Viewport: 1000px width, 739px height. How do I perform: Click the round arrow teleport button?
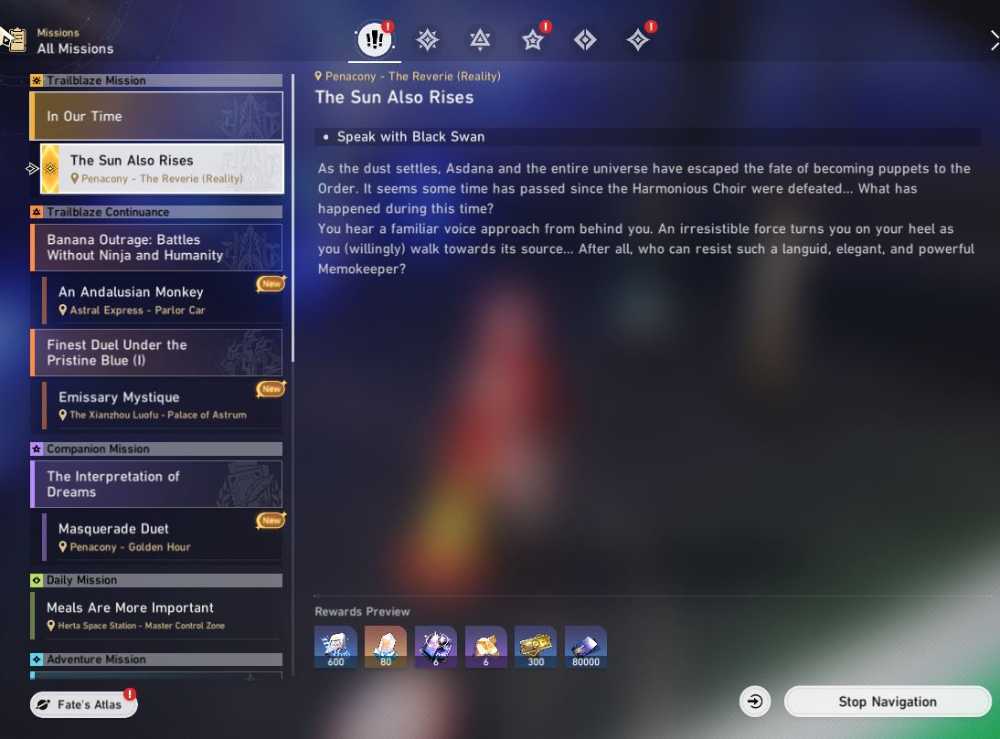pyautogui.click(x=755, y=701)
